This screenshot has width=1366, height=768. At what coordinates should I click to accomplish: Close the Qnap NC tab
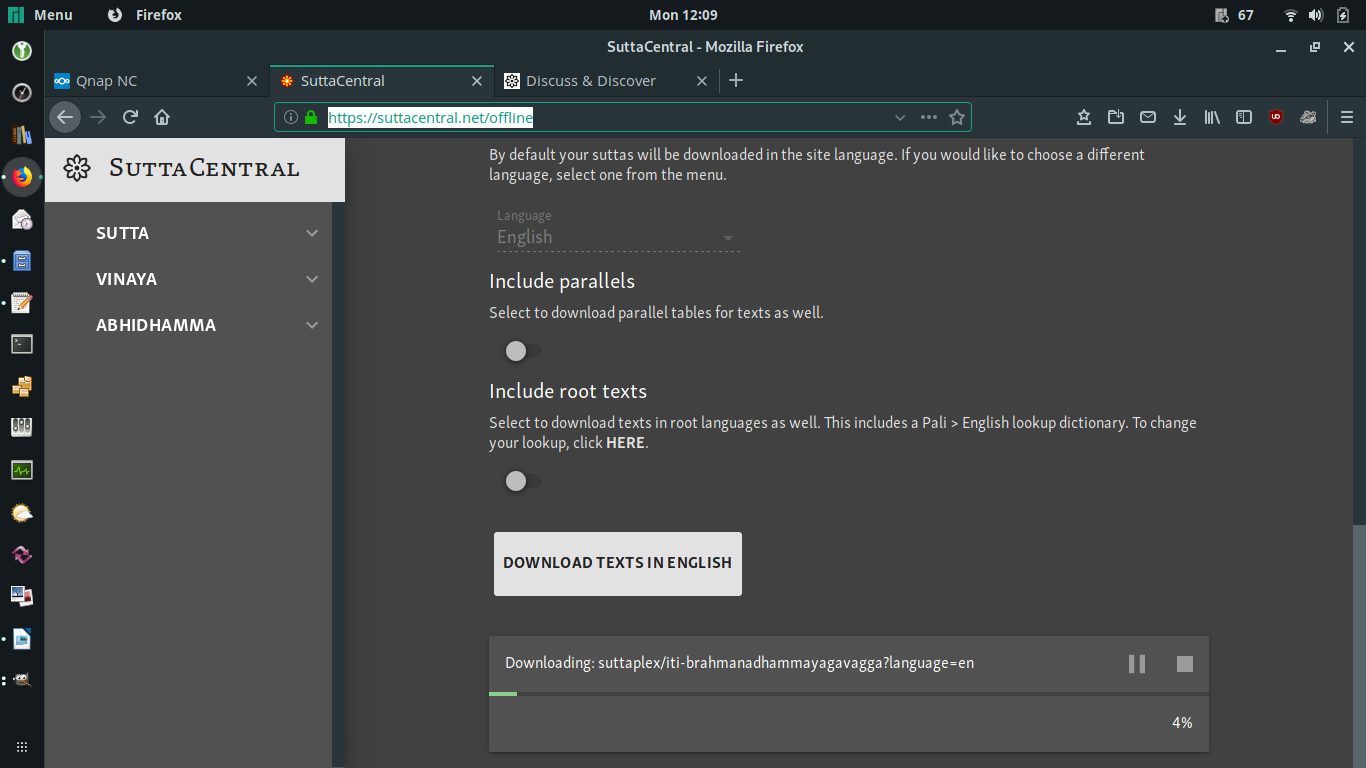click(252, 81)
